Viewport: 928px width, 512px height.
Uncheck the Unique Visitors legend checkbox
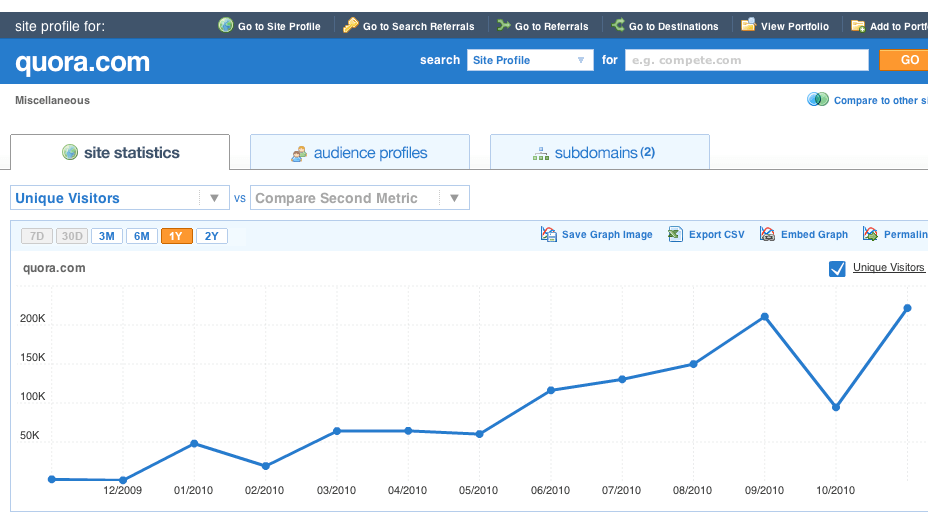click(837, 268)
